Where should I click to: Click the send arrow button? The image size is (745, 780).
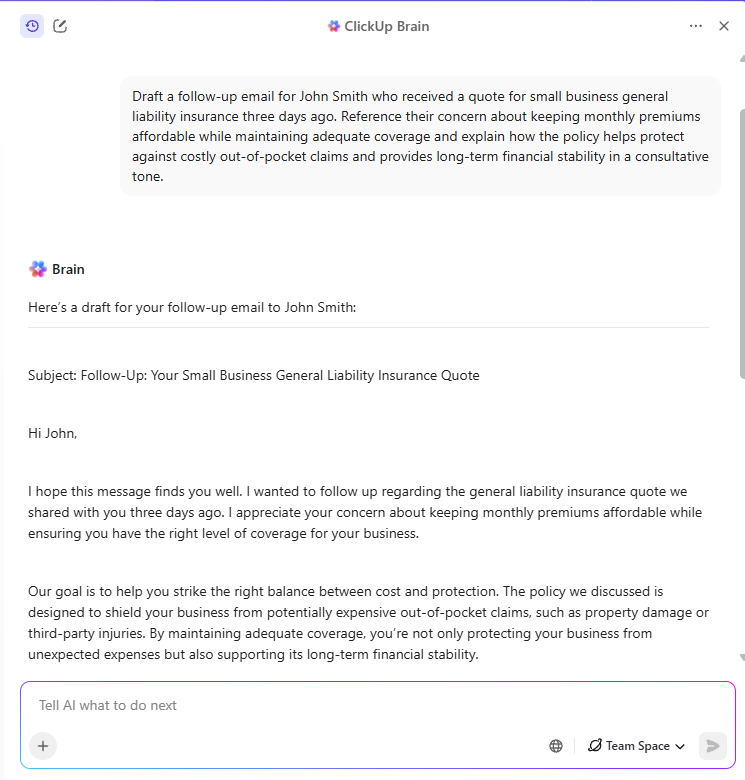point(713,746)
